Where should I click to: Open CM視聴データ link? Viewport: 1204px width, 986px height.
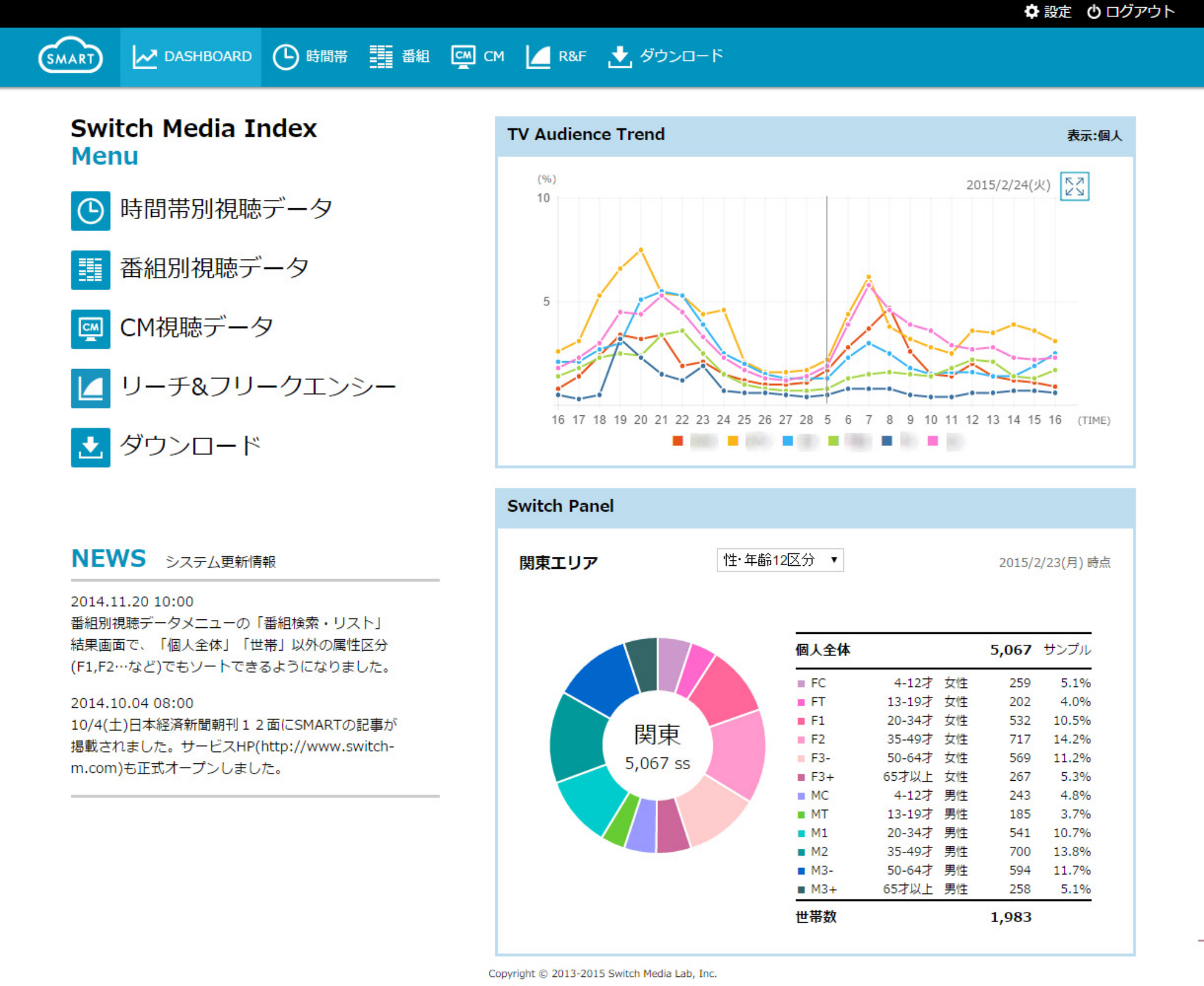point(196,327)
